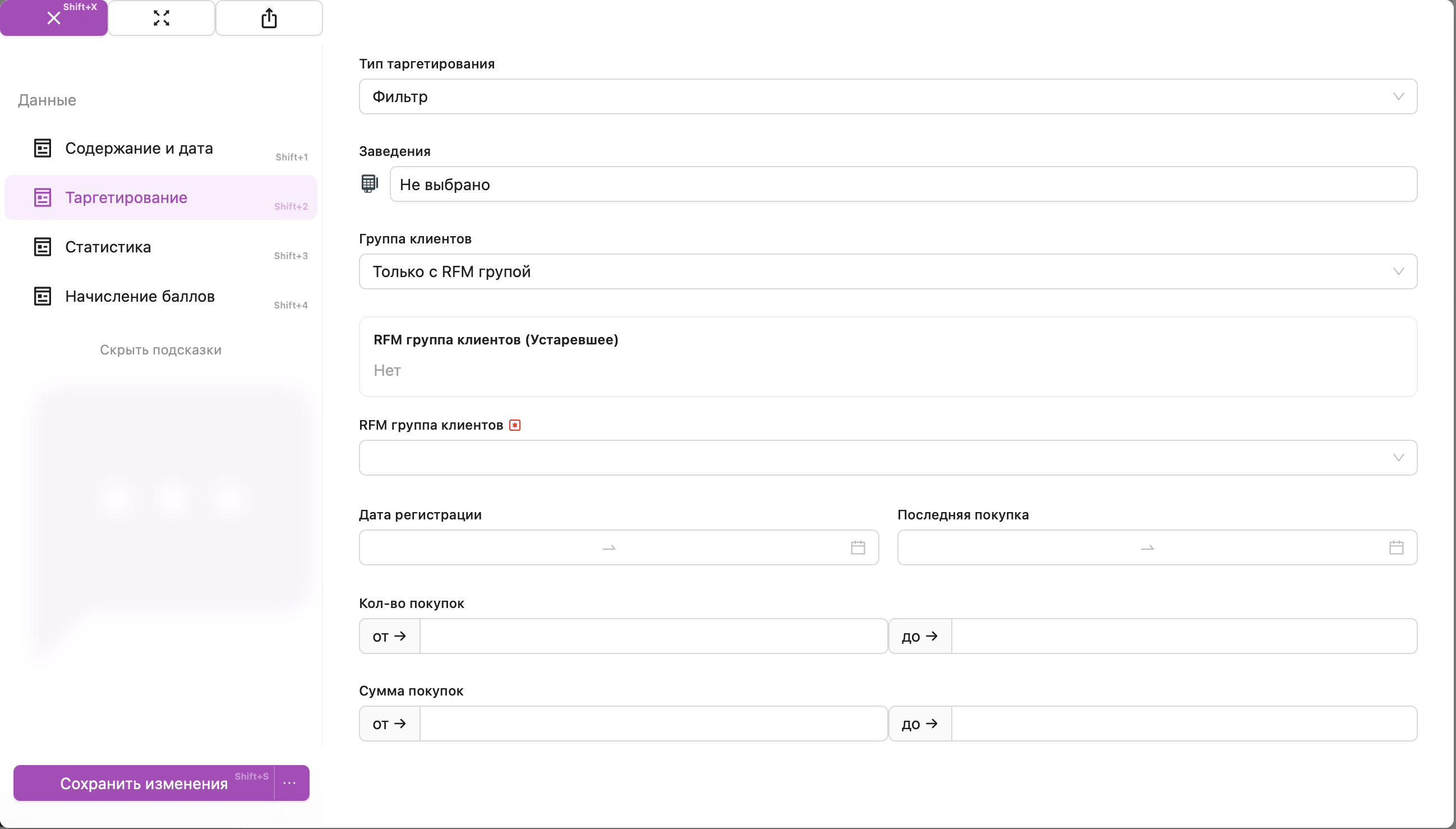The height and width of the screenshot is (829, 1456).
Task: Open the Содержание и дата section
Action: (x=139, y=148)
